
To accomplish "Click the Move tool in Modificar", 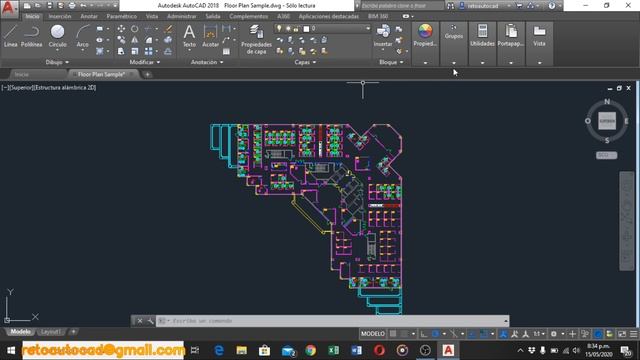I will pyautogui.click(x=121, y=29).
